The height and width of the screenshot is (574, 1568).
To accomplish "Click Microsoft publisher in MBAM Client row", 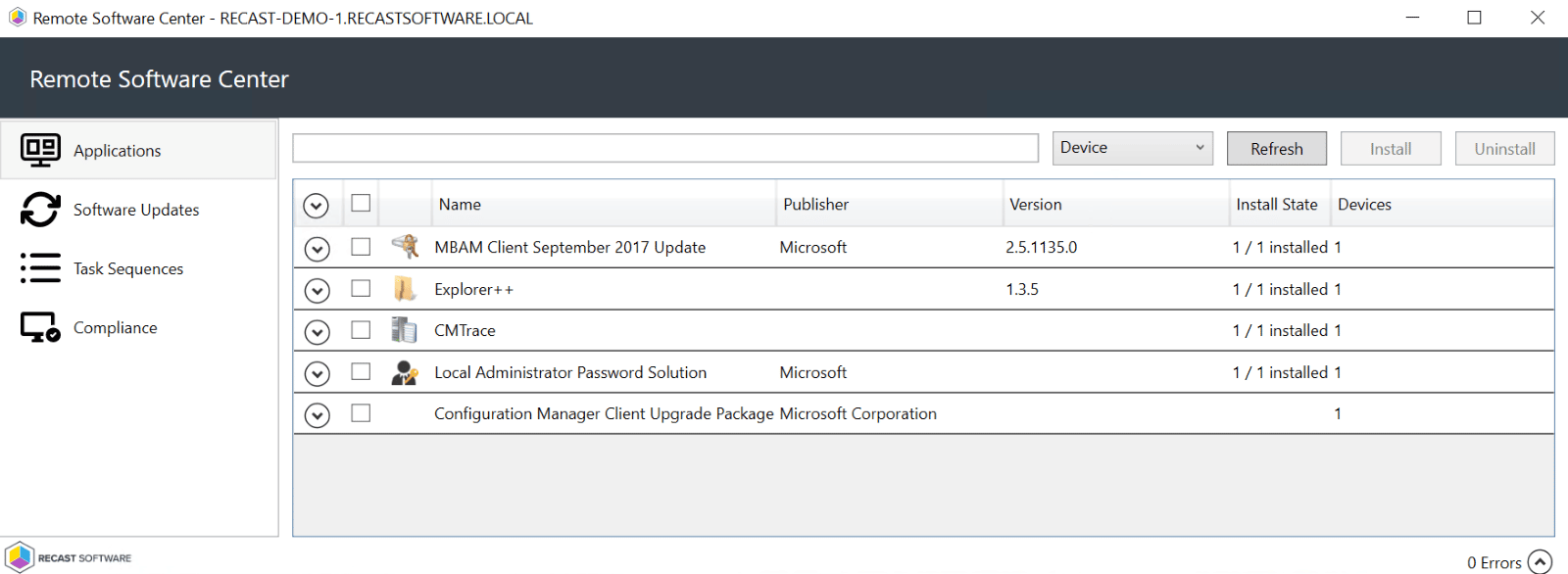I will [813, 247].
